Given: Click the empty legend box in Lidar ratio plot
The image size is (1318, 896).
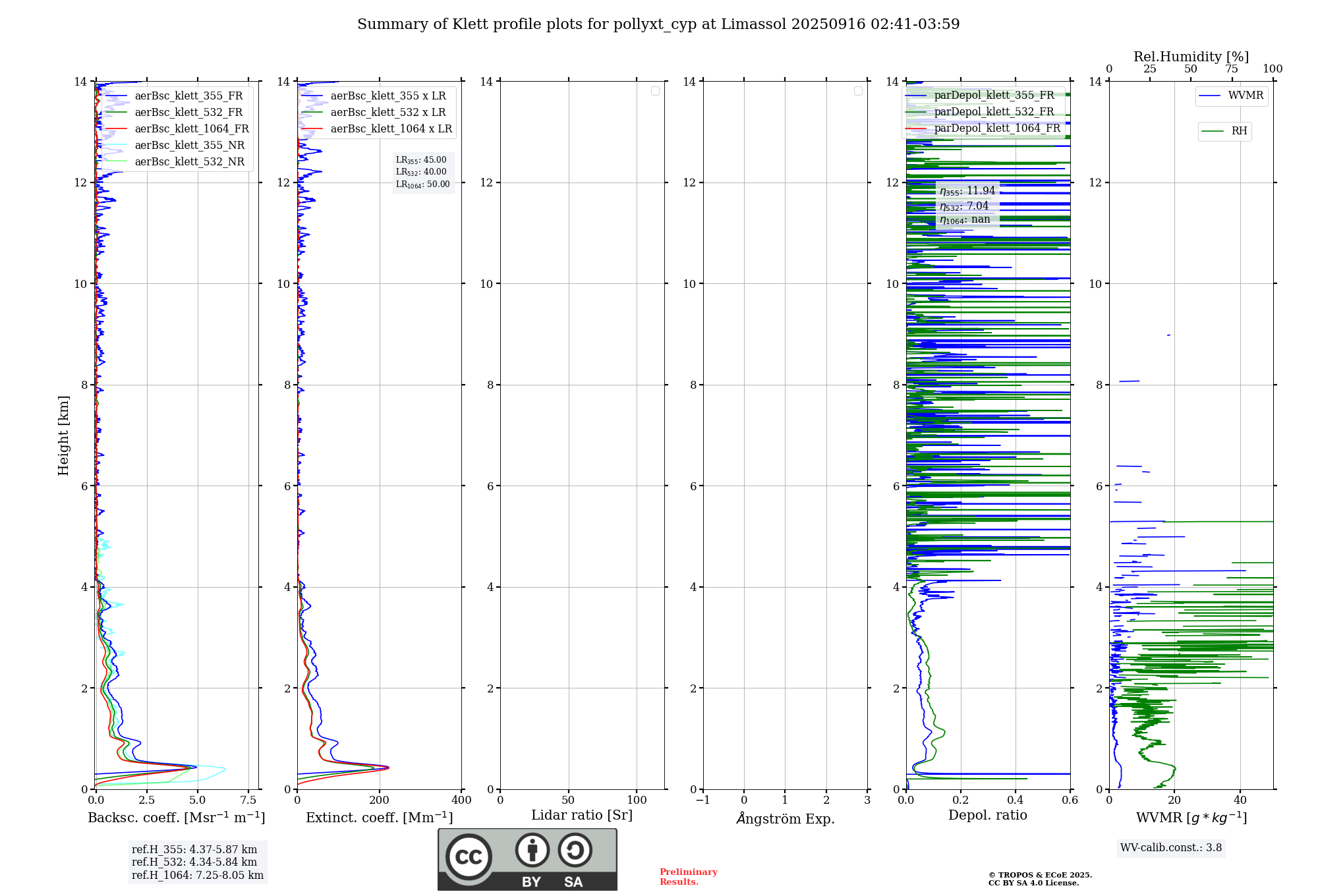Looking at the screenshot, I should point(655,91).
